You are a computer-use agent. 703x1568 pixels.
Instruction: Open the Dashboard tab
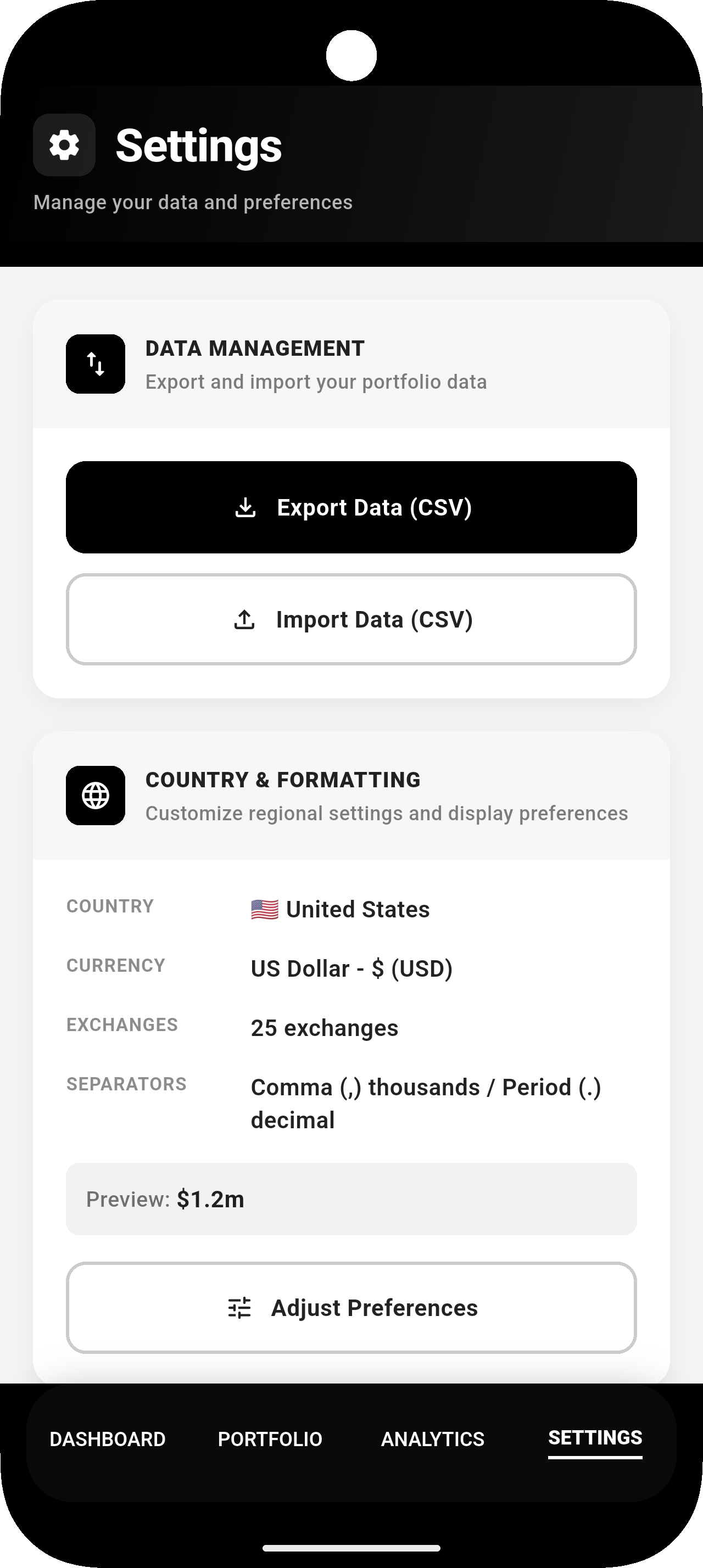tap(107, 1439)
